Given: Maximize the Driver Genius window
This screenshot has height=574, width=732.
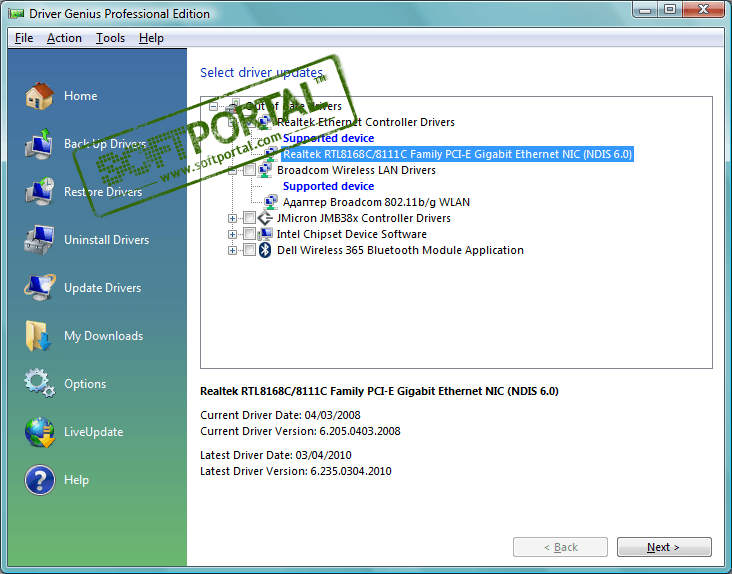Looking at the screenshot, I should [670, 9].
